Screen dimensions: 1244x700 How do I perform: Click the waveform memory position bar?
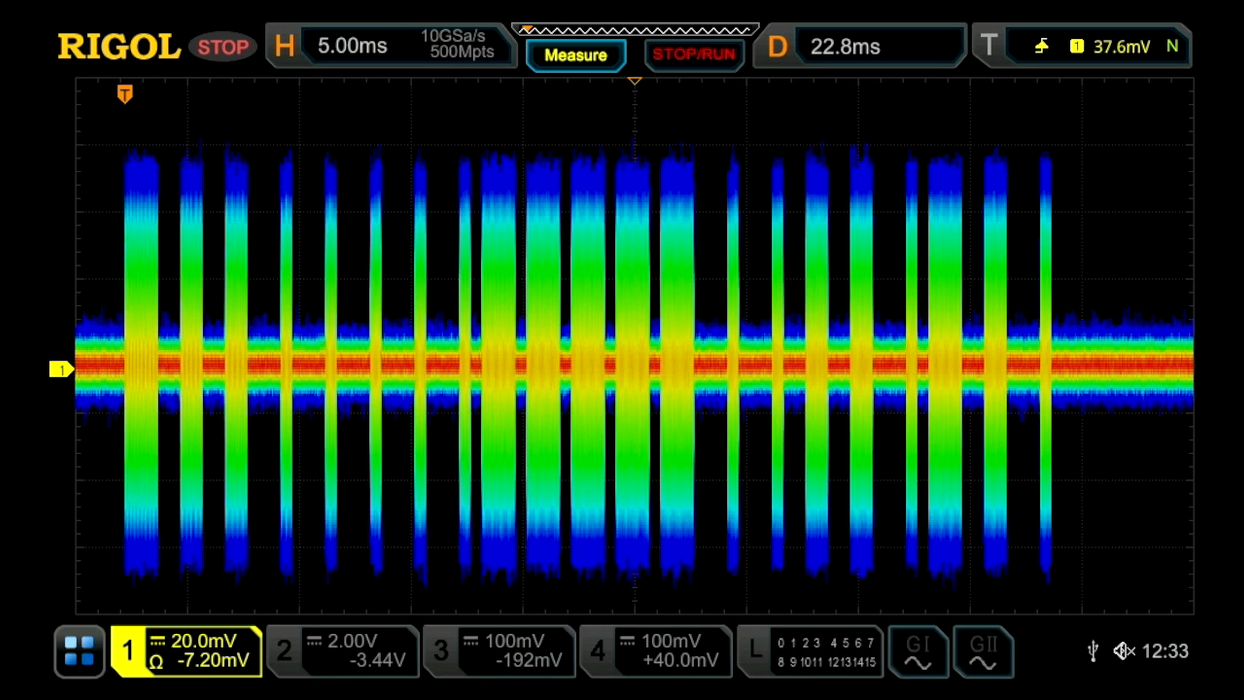(x=635, y=29)
